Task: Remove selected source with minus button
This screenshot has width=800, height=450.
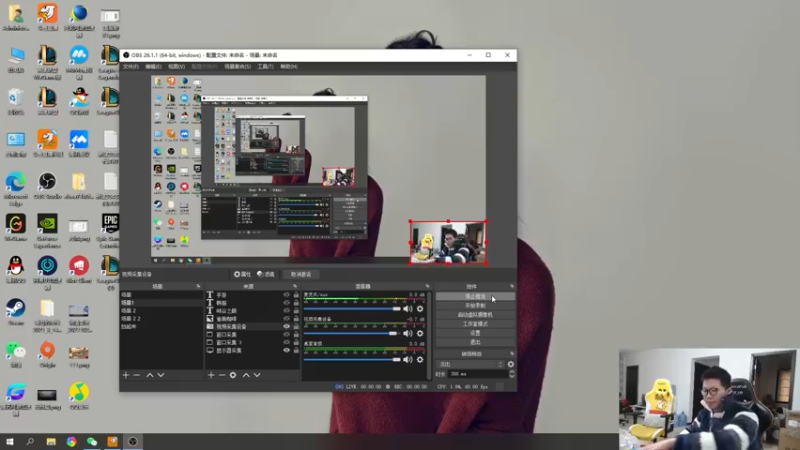Action: 221,375
